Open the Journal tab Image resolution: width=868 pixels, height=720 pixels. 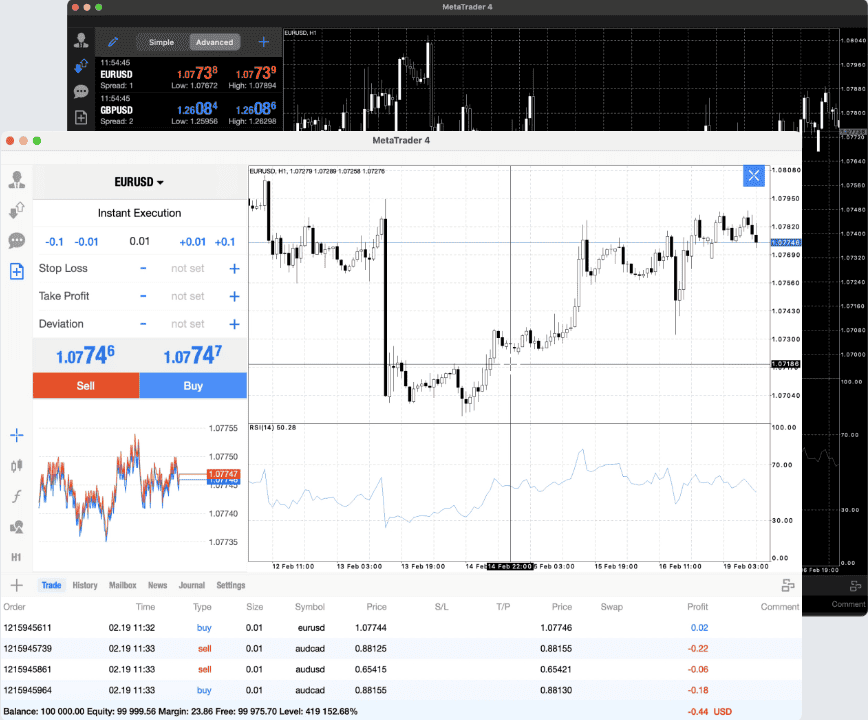coord(190,585)
